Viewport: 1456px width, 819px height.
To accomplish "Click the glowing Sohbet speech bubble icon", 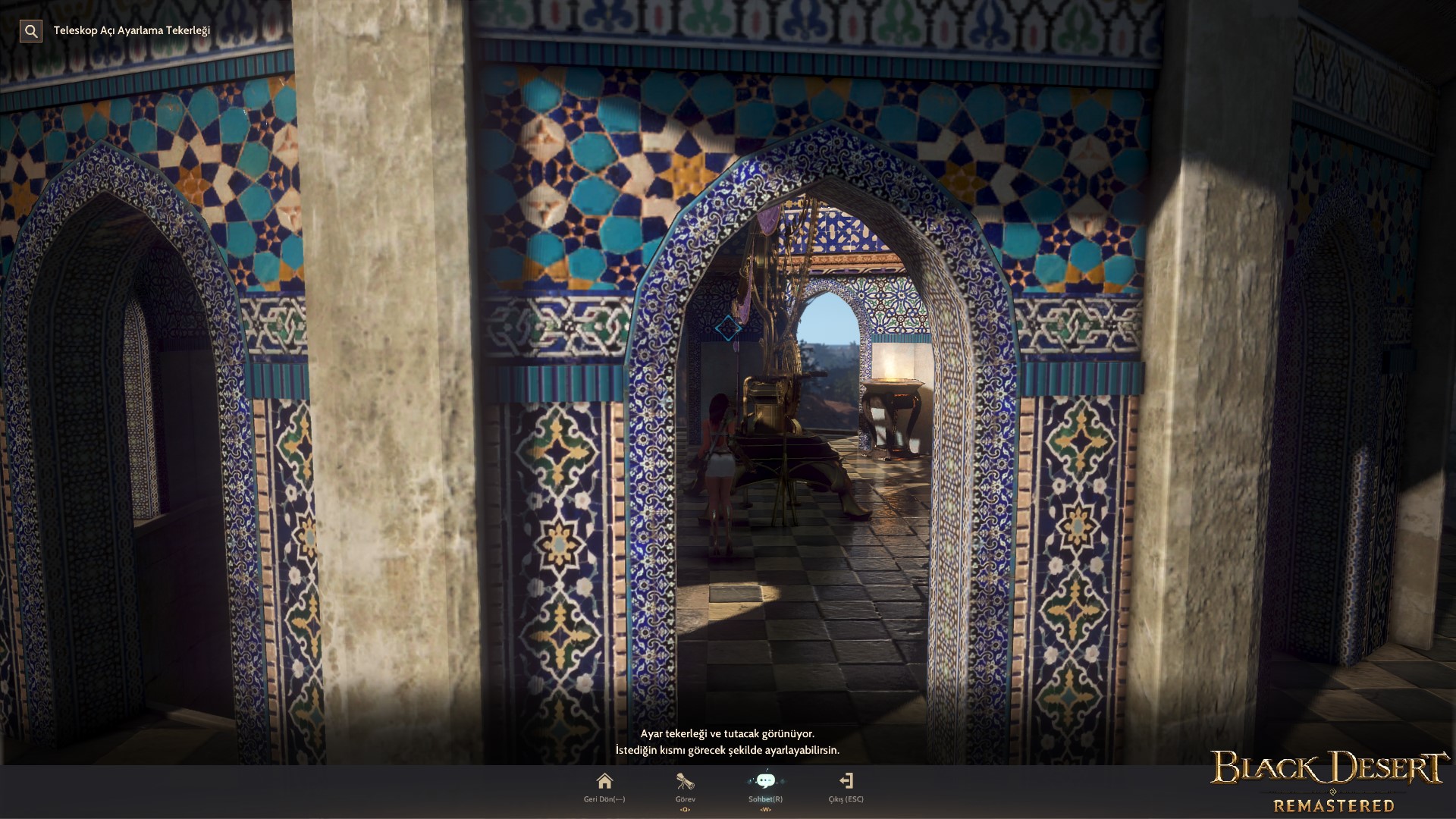I will click(765, 781).
